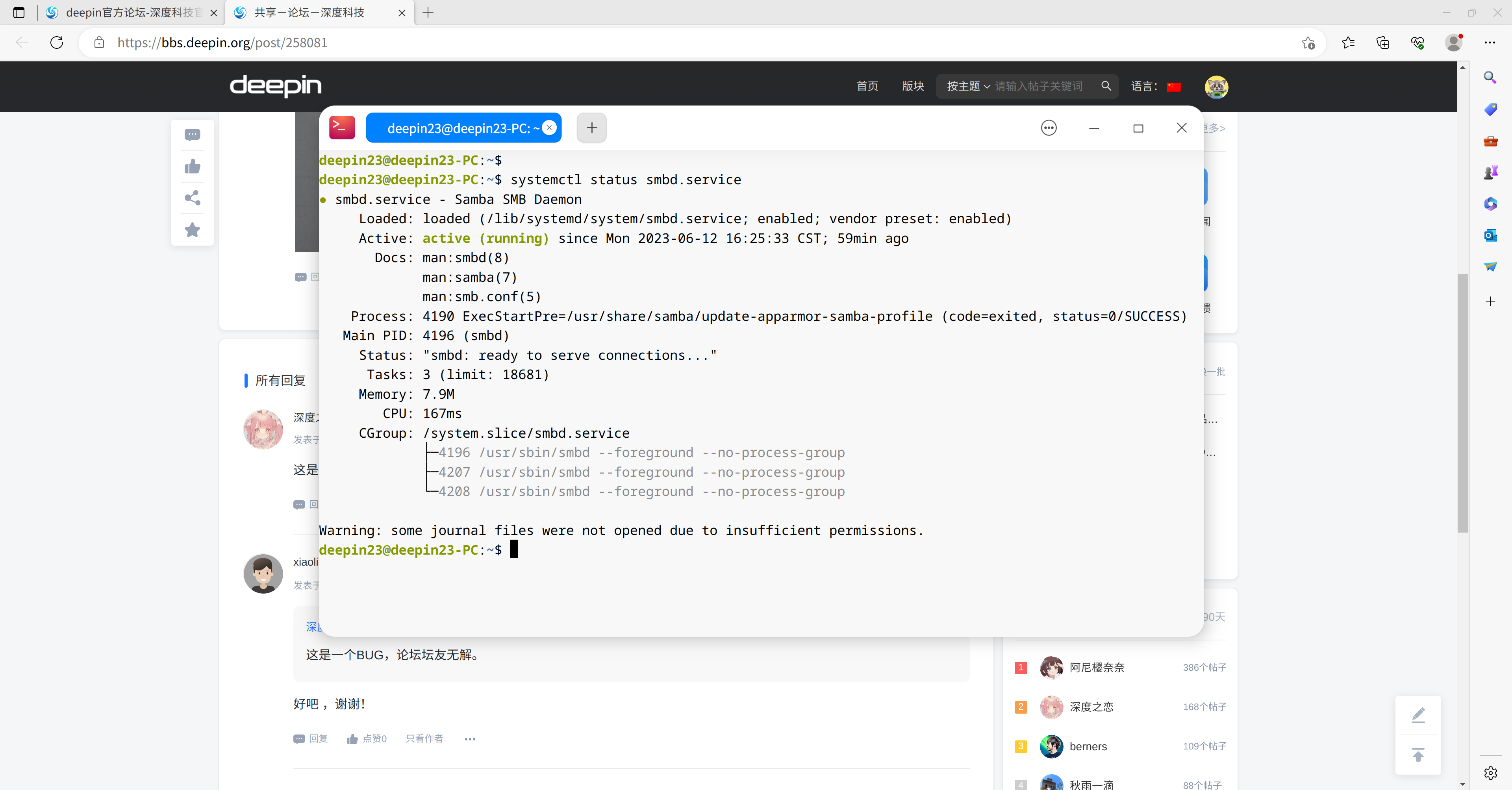
Task: Click the 只看作者 link
Action: [424, 739]
